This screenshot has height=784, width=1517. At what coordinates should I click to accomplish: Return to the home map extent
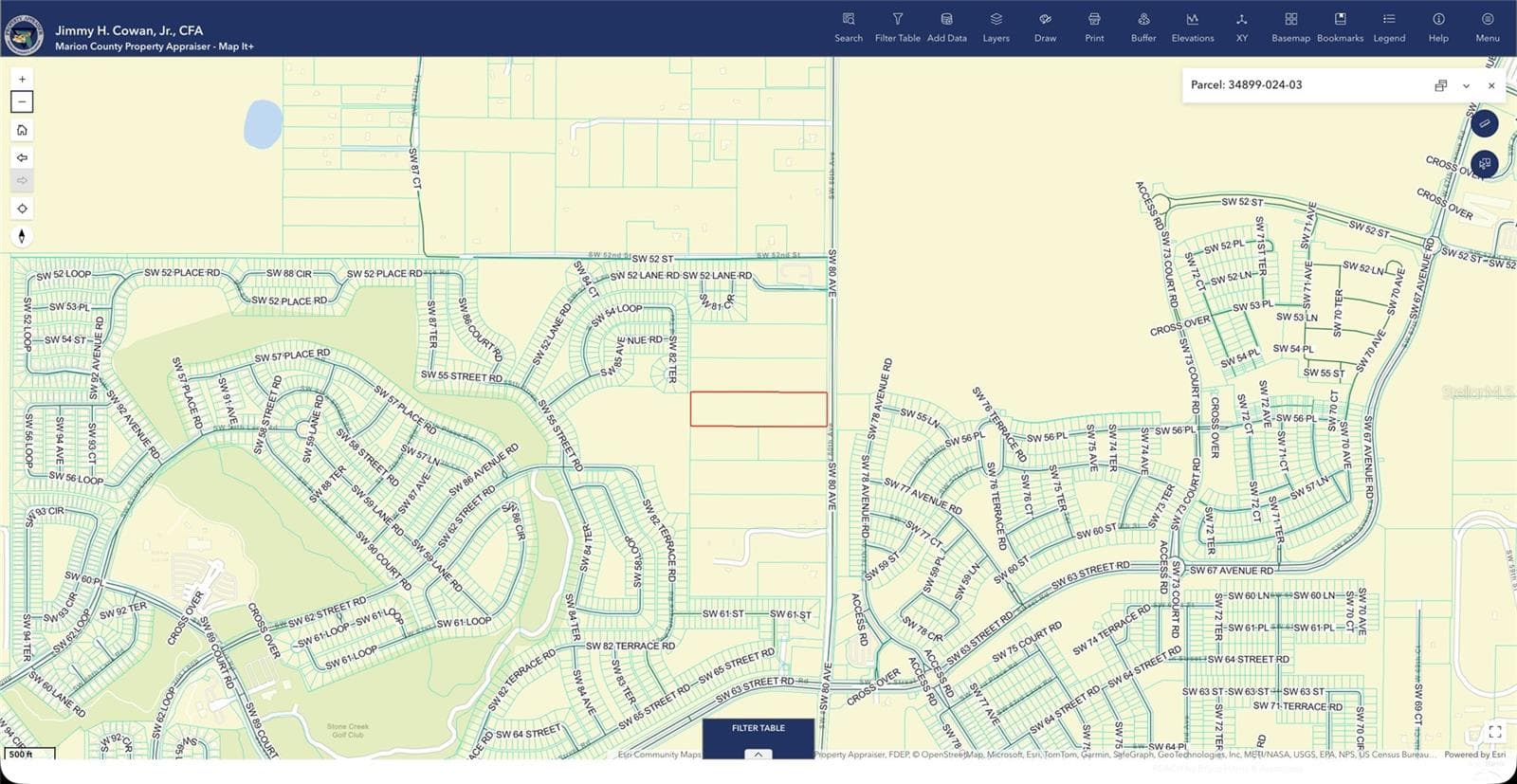pos(22,130)
